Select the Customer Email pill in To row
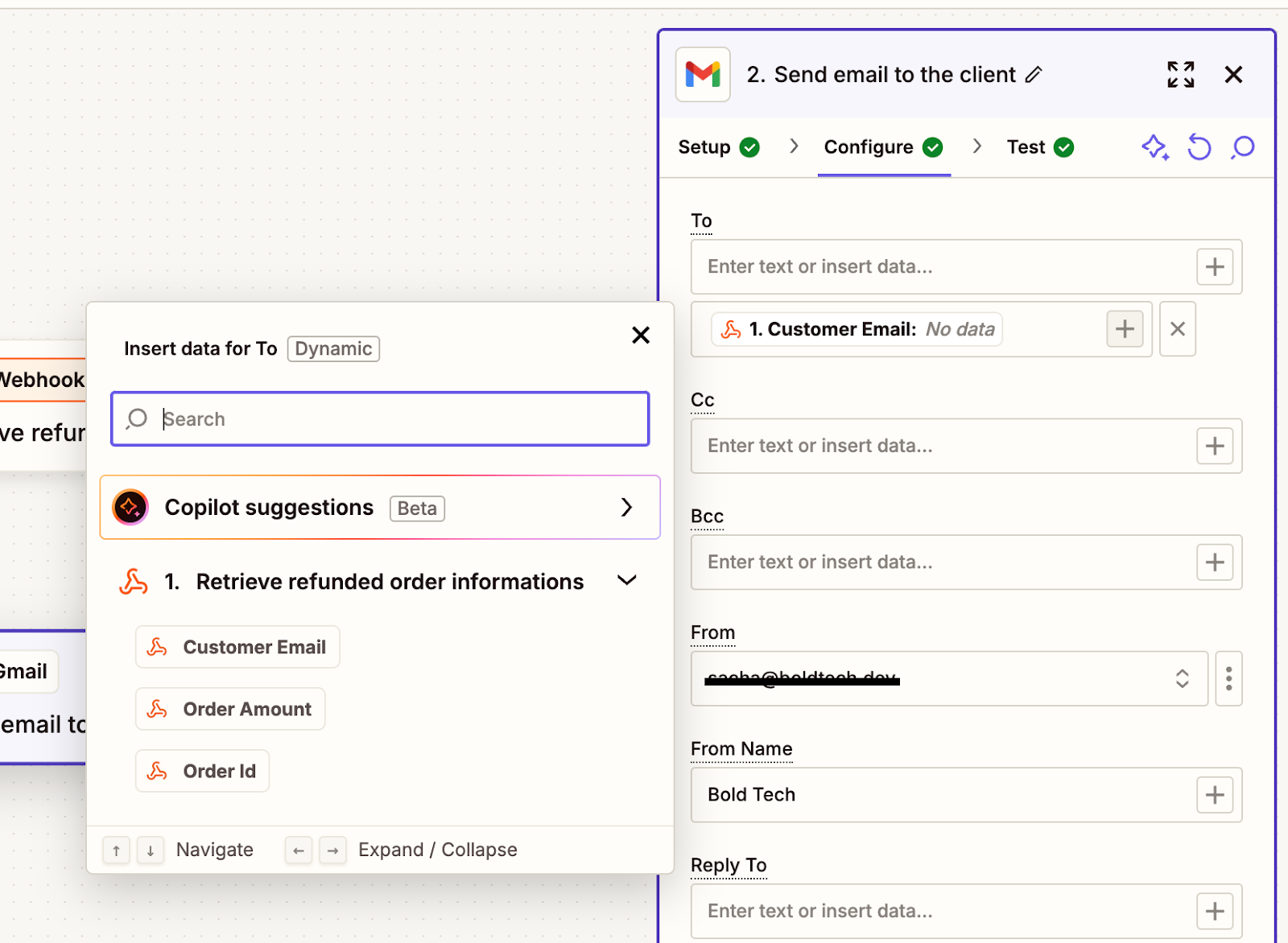This screenshot has width=1288, height=943. click(x=857, y=329)
